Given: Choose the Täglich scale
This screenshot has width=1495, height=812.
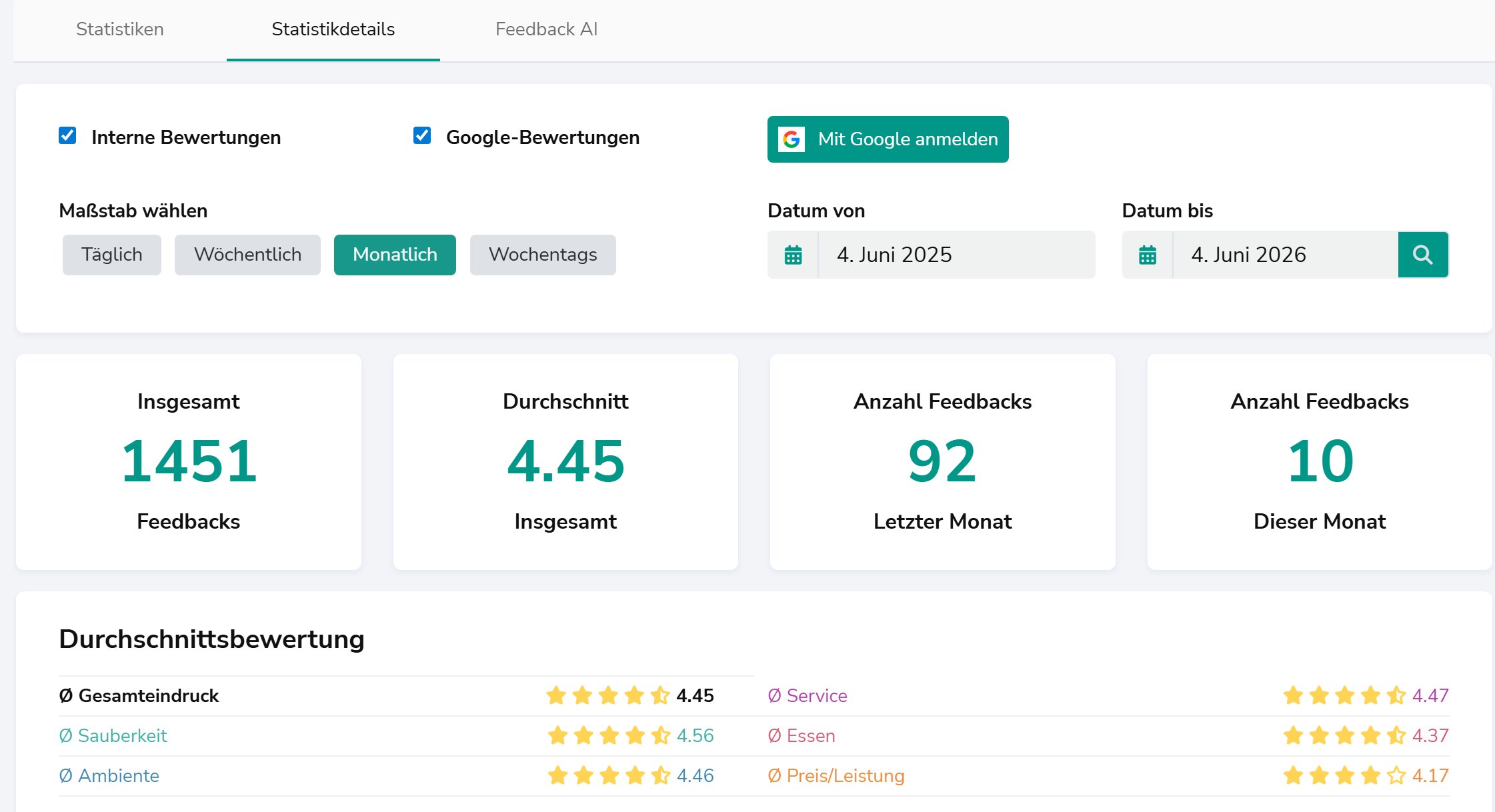Looking at the screenshot, I should (112, 255).
